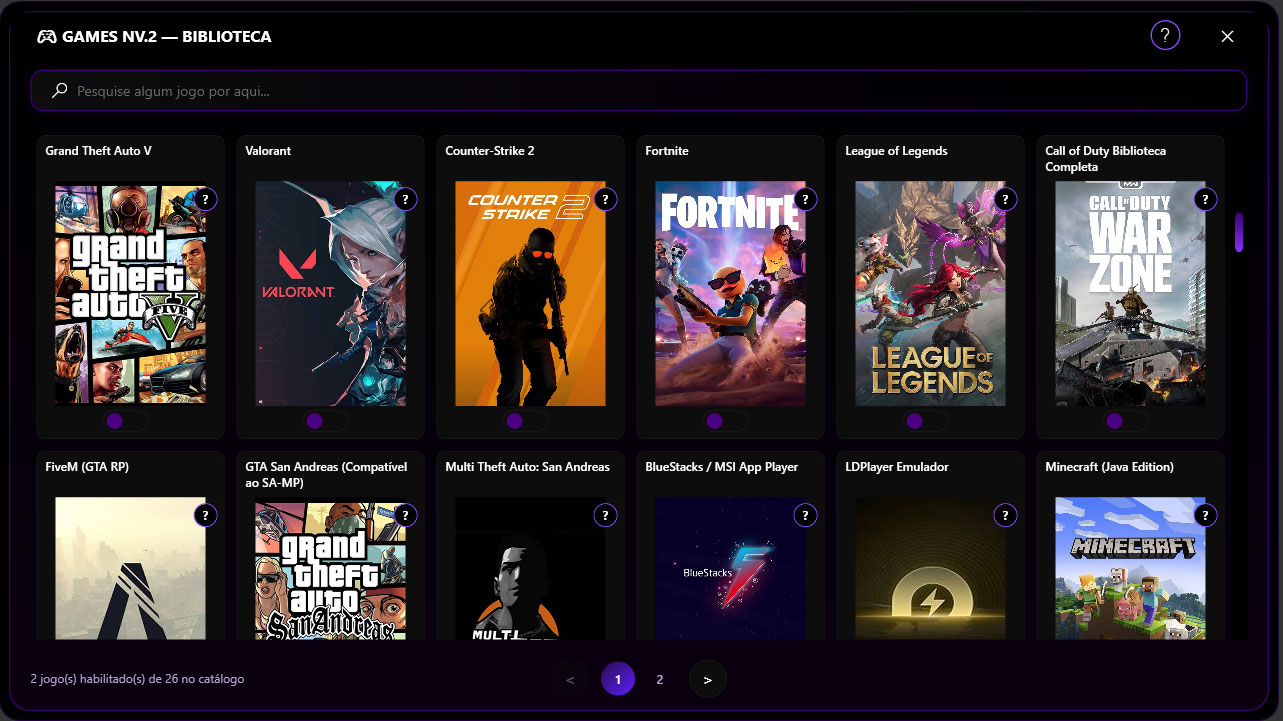The height and width of the screenshot is (721, 1283).
Task: Click the magnifier icon in the search bar
Action: [x=60, y=91]
